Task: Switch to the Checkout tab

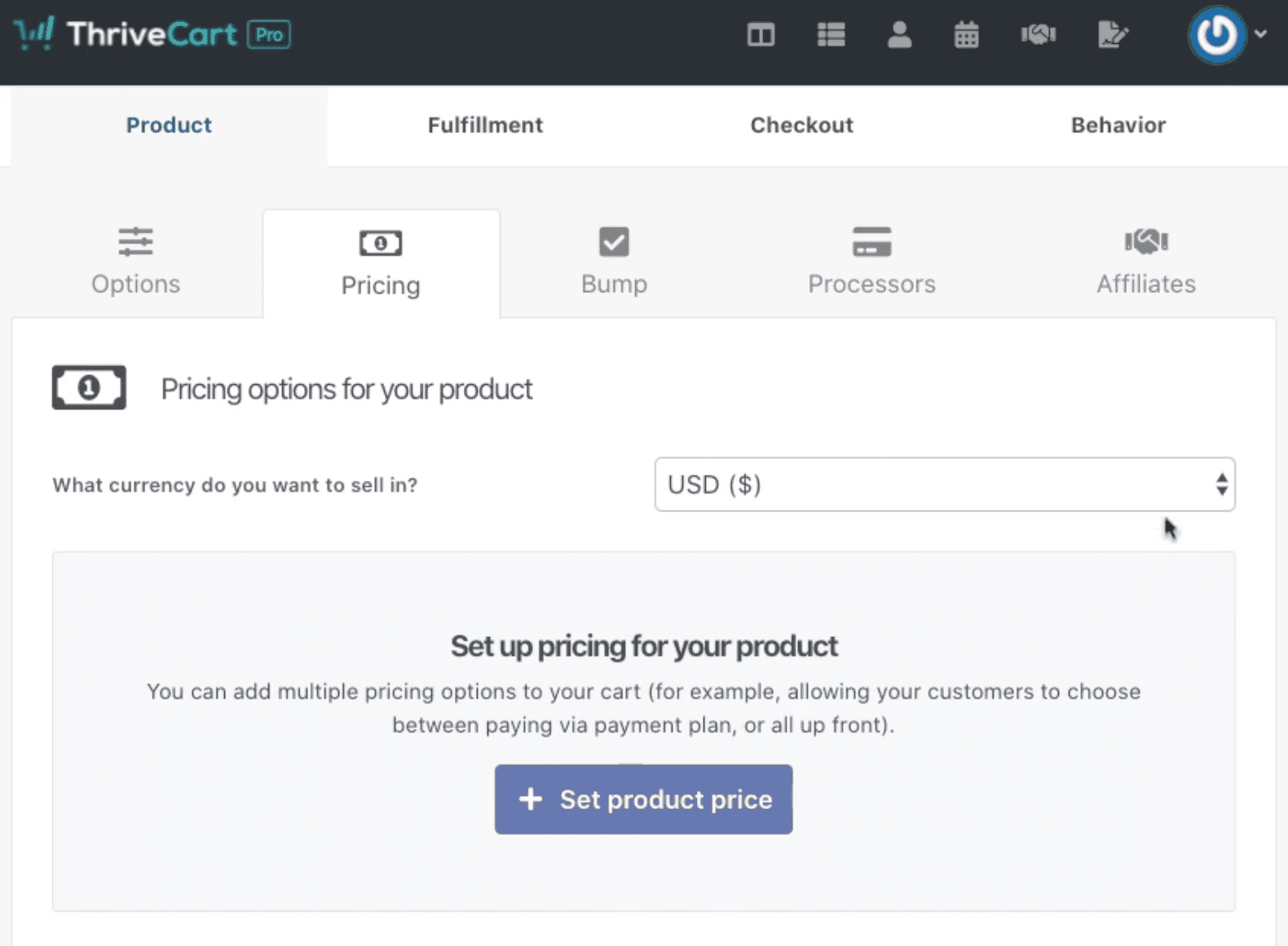Action: [x=801, y=125]
